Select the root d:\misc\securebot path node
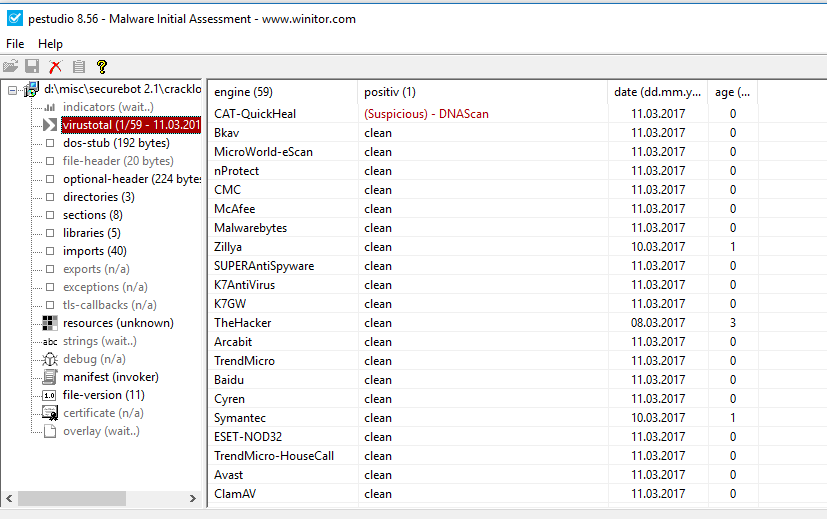Viewport: 827px width, 519px height. coord(122,89)
